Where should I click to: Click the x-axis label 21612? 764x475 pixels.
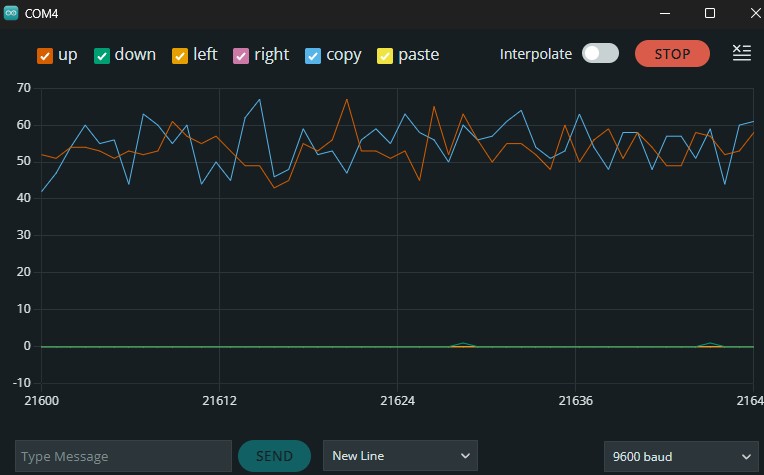(x=219, y=400)
